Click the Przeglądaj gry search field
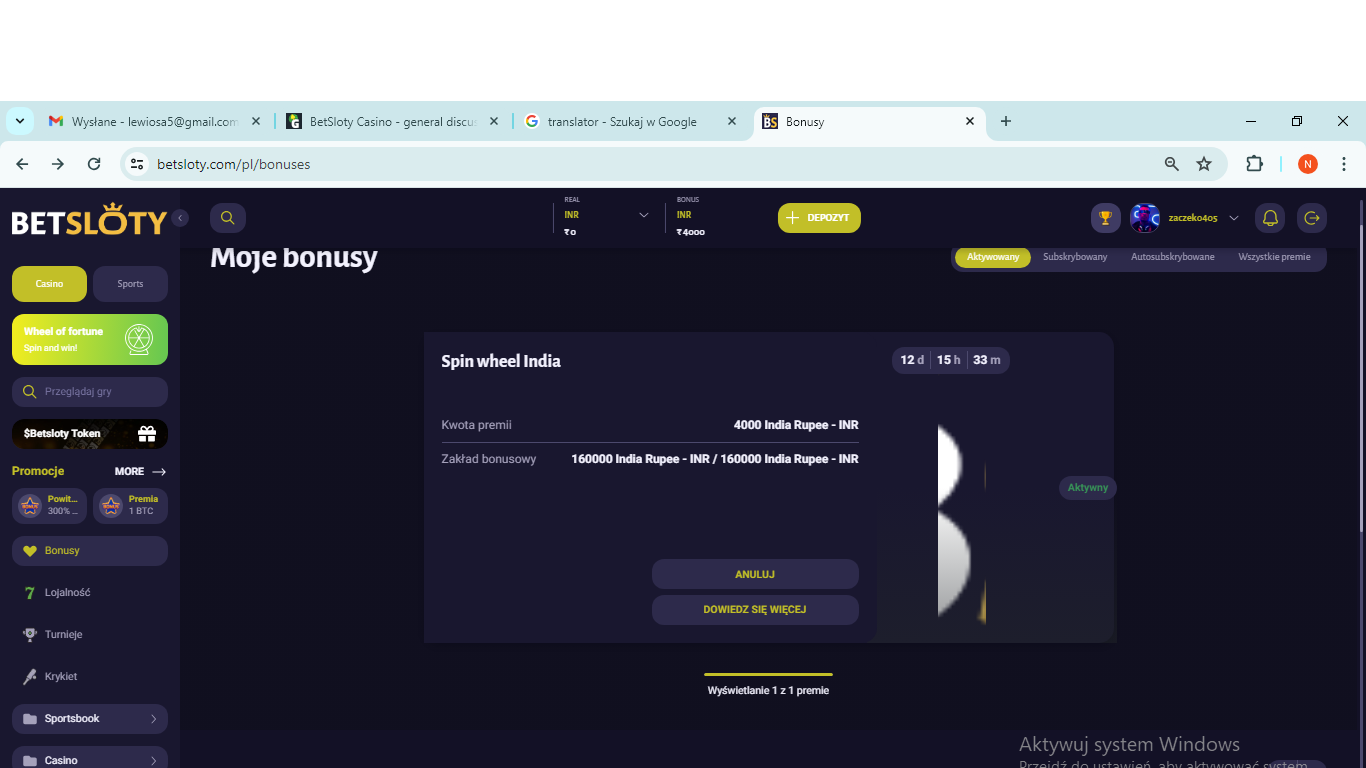This screenshot has width=1366, height=768. [90, 392]
